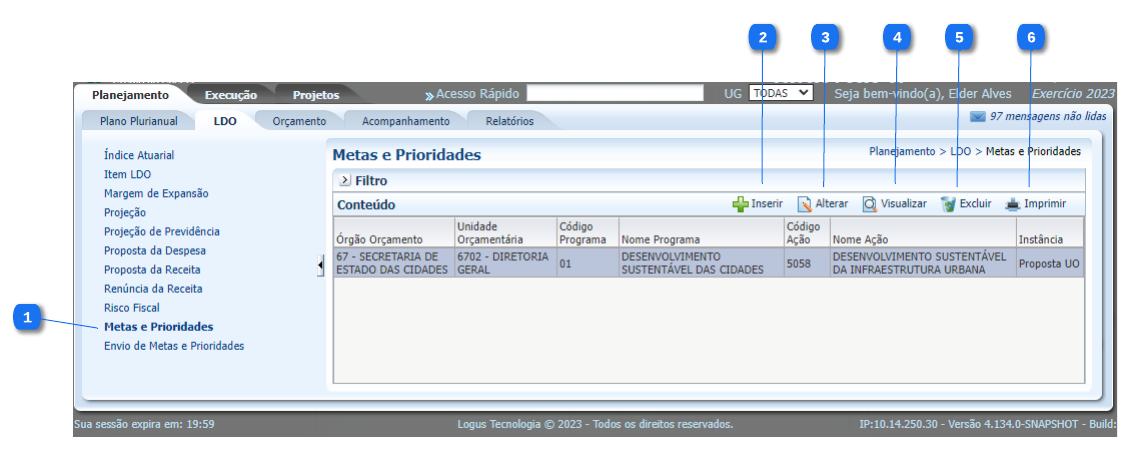Sort by Nome Programa column header
Image resolution: width=1132 pixels, height=454 pixels.
pos(660,240)
